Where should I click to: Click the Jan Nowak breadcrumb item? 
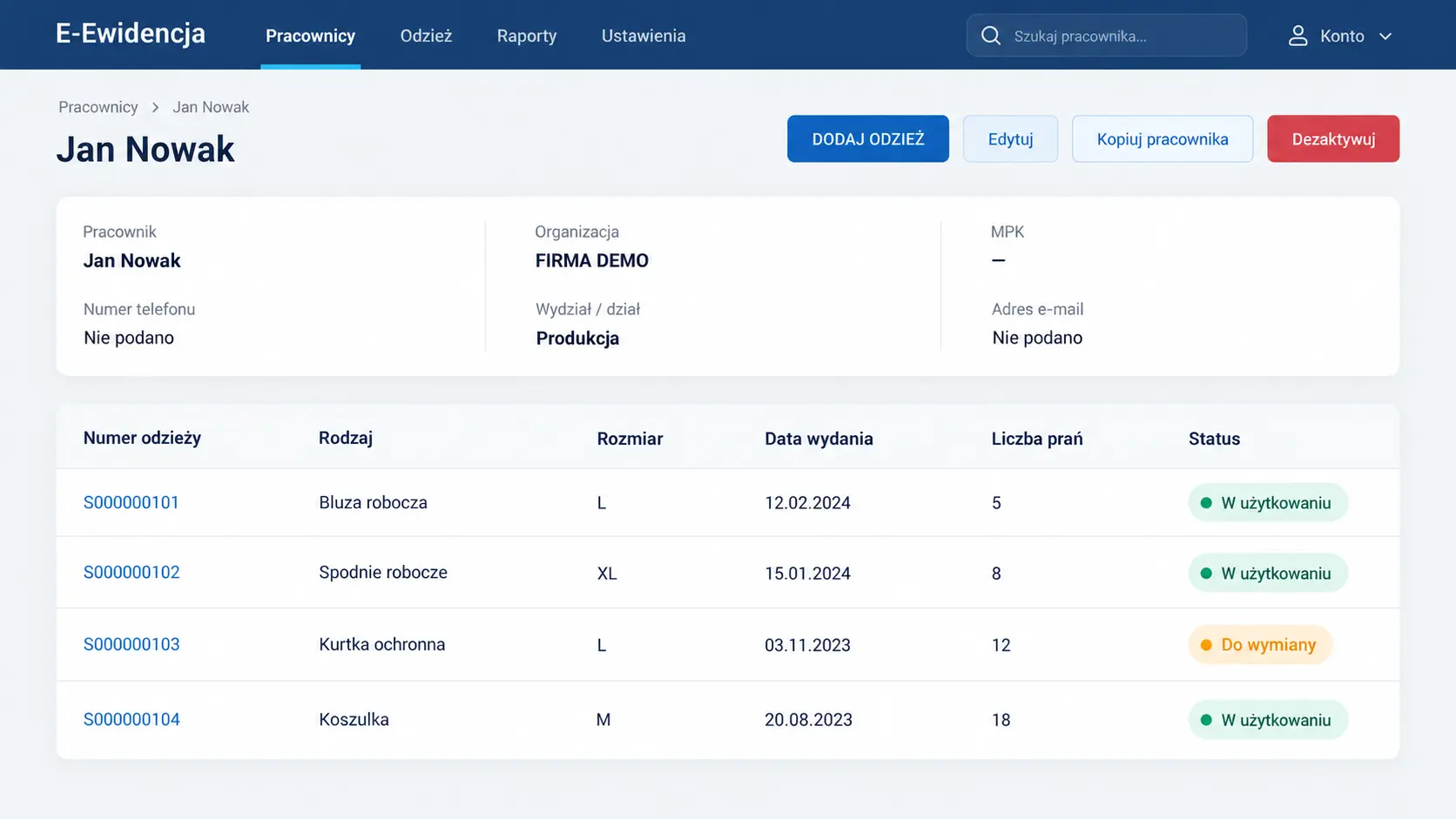point(211,107)
